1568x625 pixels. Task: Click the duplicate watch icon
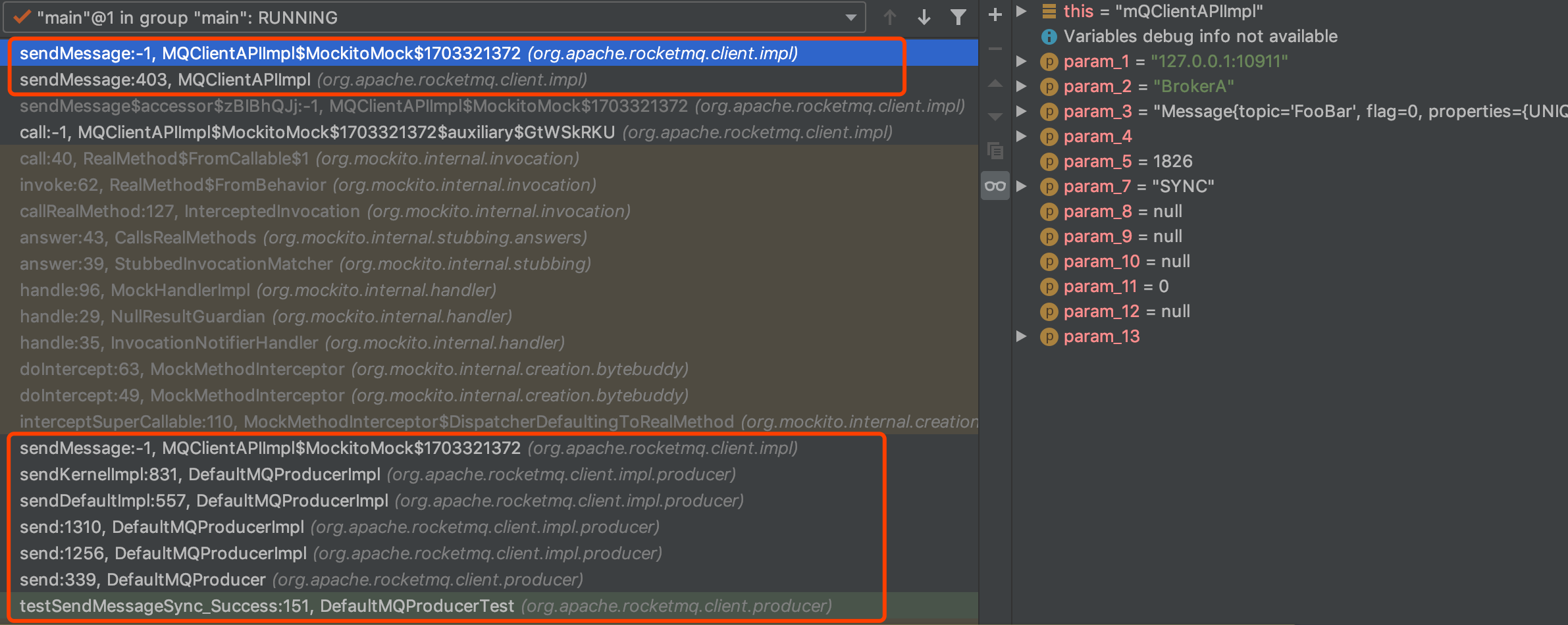995,151
